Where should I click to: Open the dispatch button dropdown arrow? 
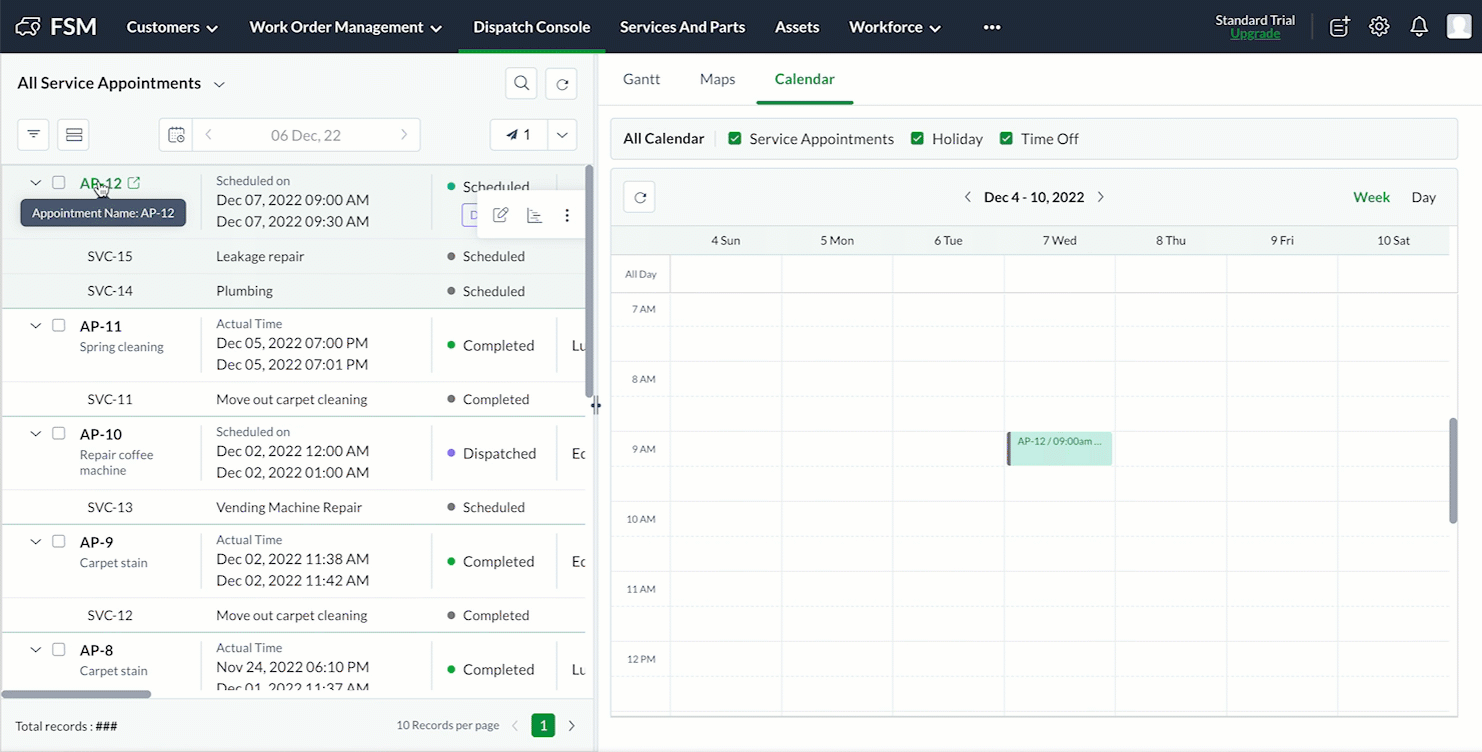tap(563, 134)
